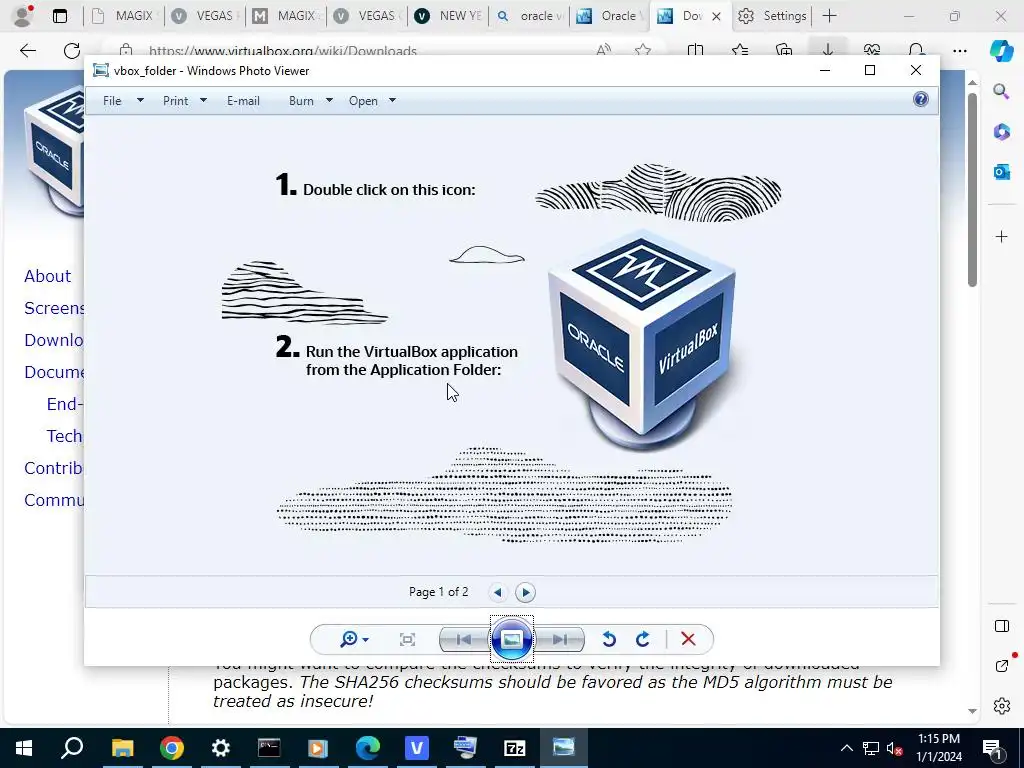Click the Community link in VirtualBox sidebar

click(54, 500)
